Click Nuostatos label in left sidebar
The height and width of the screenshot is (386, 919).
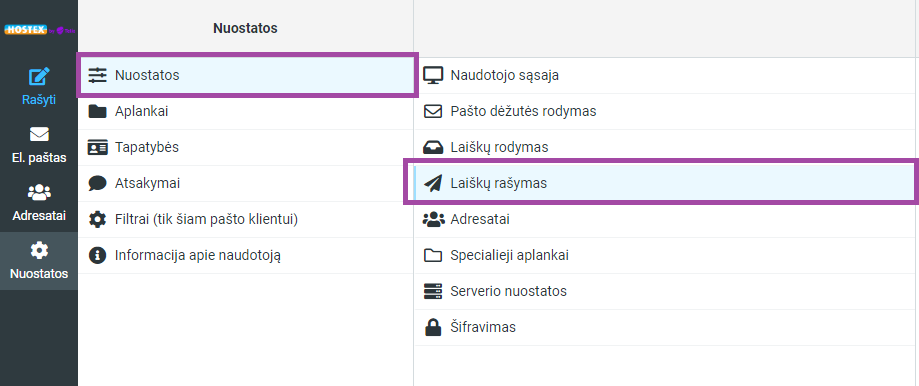pyautogui.click(x=39, y=274)
